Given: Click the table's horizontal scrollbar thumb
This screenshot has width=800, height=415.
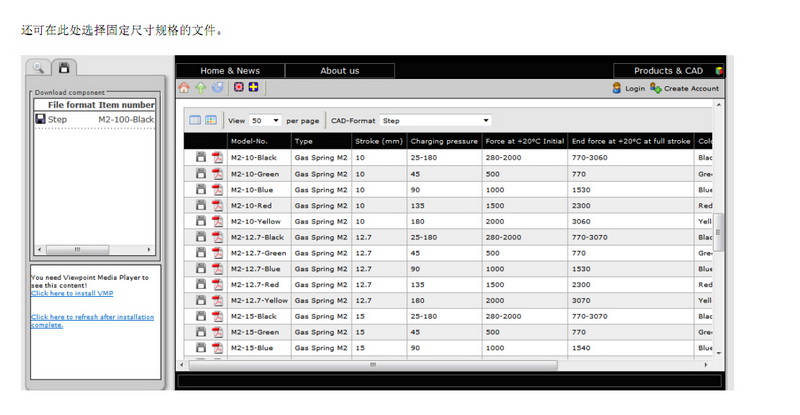Looking at the screenshot, I should pyautogui.click(x=373, y=365).
